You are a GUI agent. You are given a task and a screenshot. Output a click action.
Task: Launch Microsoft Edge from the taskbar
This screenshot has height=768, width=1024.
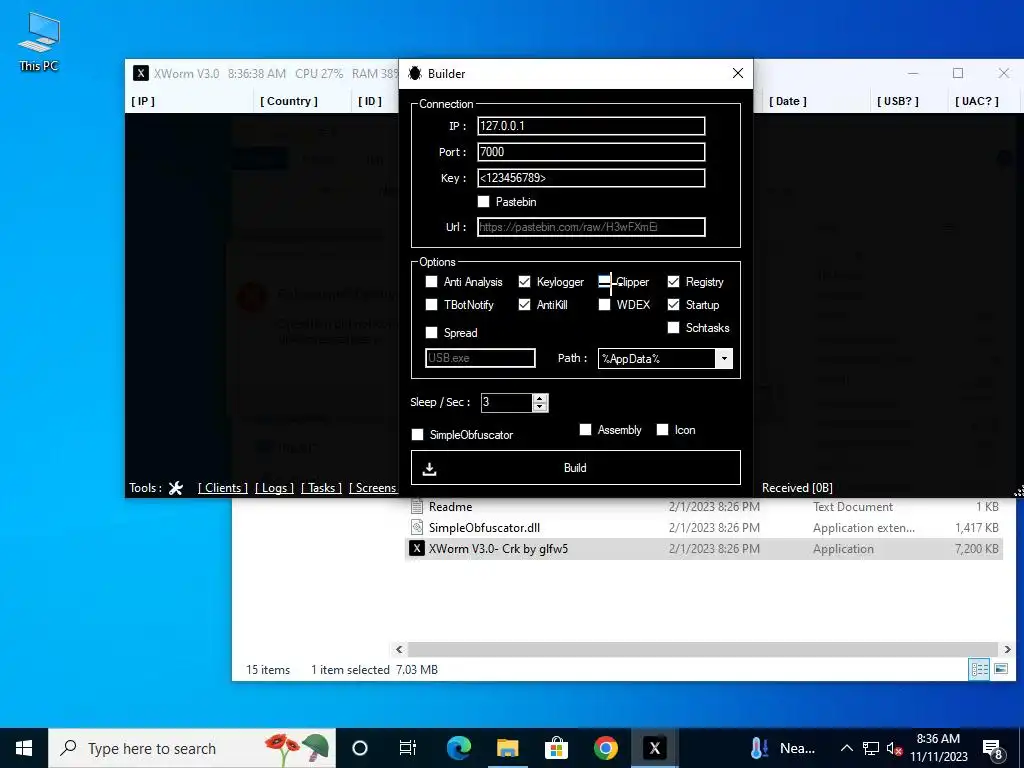coord(458,748)
